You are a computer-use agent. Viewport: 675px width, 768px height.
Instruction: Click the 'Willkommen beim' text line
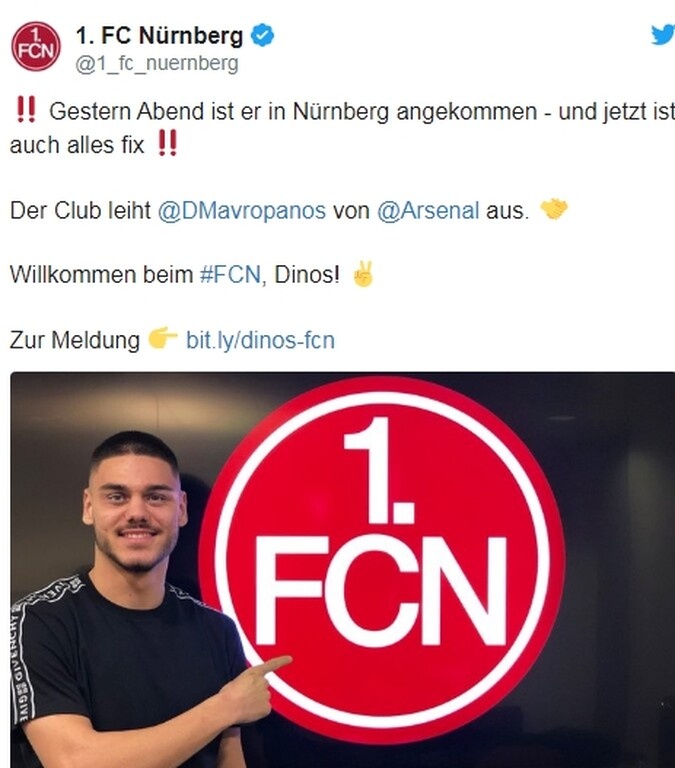click(101, 274)
